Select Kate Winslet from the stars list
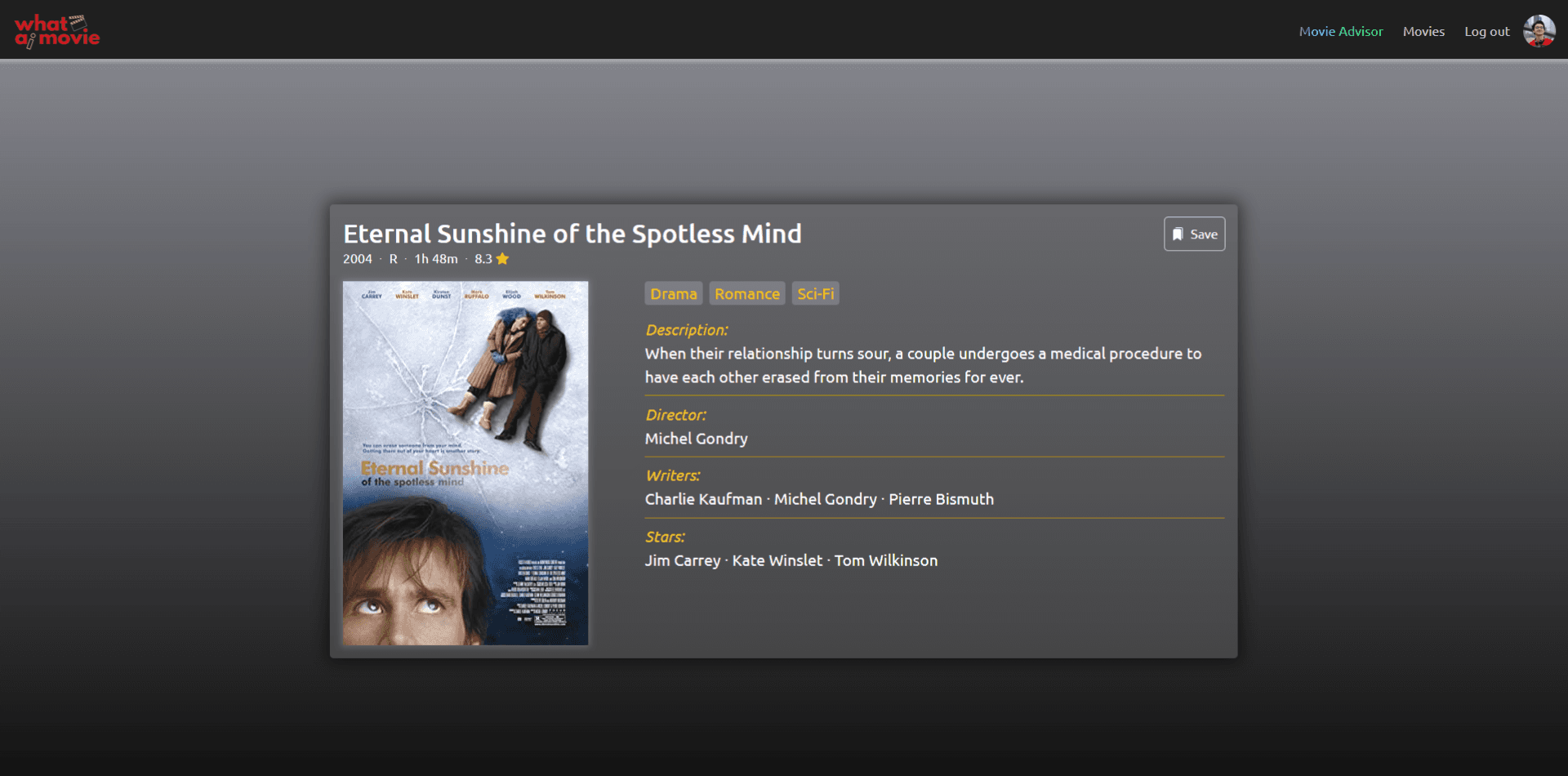This screenshot has width=1568, height=776. (776, 560)
